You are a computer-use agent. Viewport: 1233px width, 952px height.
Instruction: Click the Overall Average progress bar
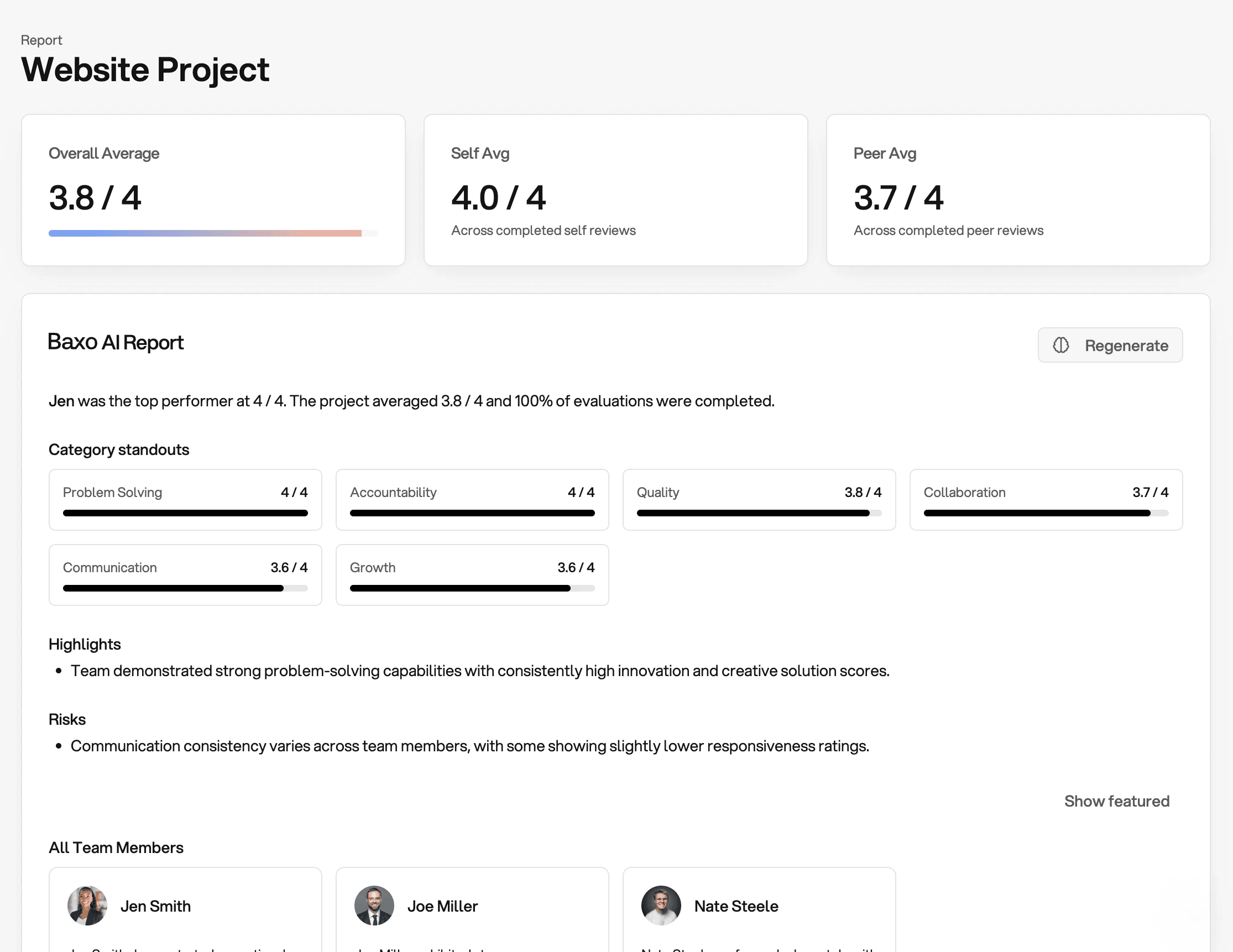coord(213,233)
